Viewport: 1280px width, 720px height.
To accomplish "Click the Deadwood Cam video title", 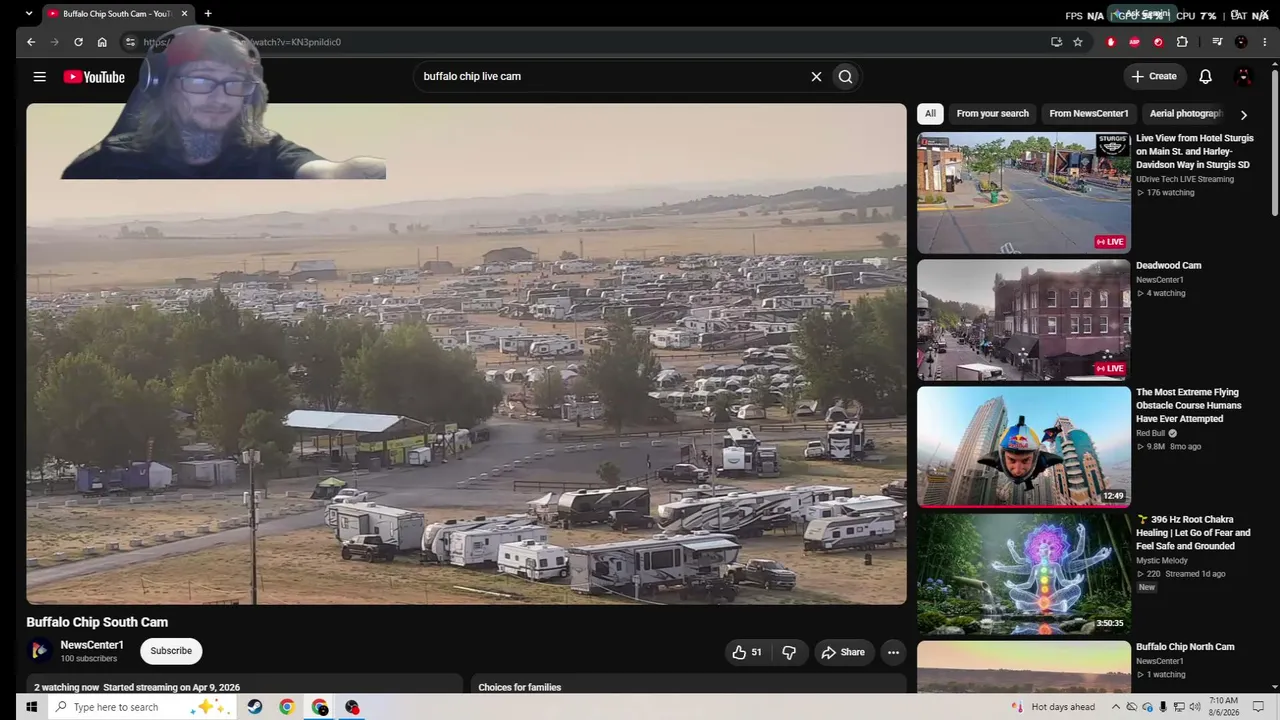I will click(1169, 265).
